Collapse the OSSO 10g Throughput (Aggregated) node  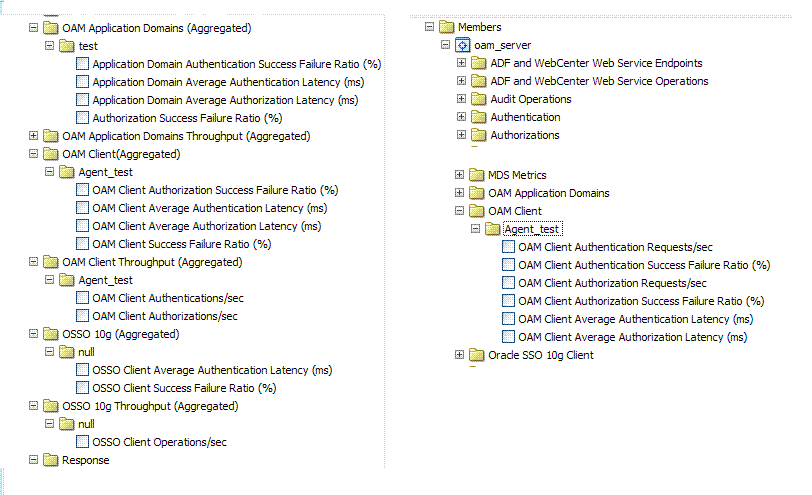coord(34,405)
